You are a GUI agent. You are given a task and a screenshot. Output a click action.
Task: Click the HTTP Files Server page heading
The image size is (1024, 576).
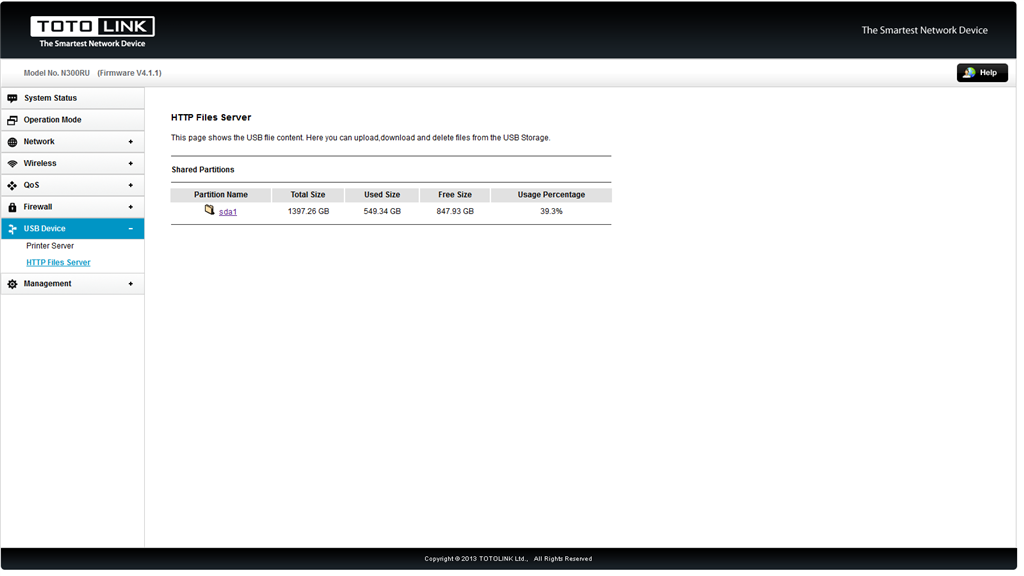point(211,118)
